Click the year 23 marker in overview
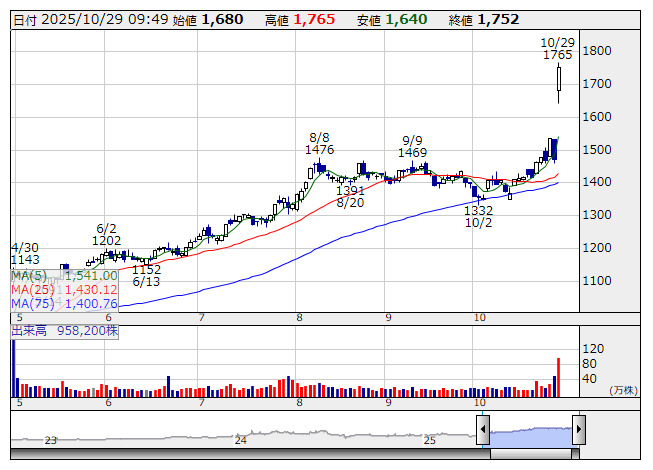 [51, 439]
